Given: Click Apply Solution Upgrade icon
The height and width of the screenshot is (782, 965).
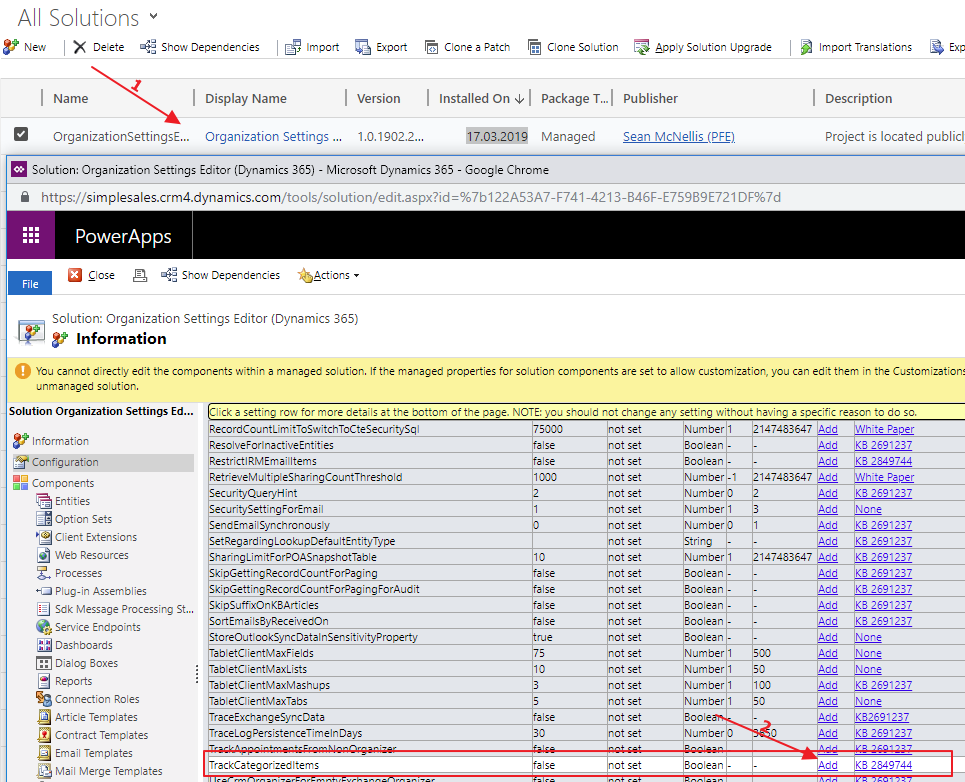Looking at the screenshot, I should click(x=643, y=47).
